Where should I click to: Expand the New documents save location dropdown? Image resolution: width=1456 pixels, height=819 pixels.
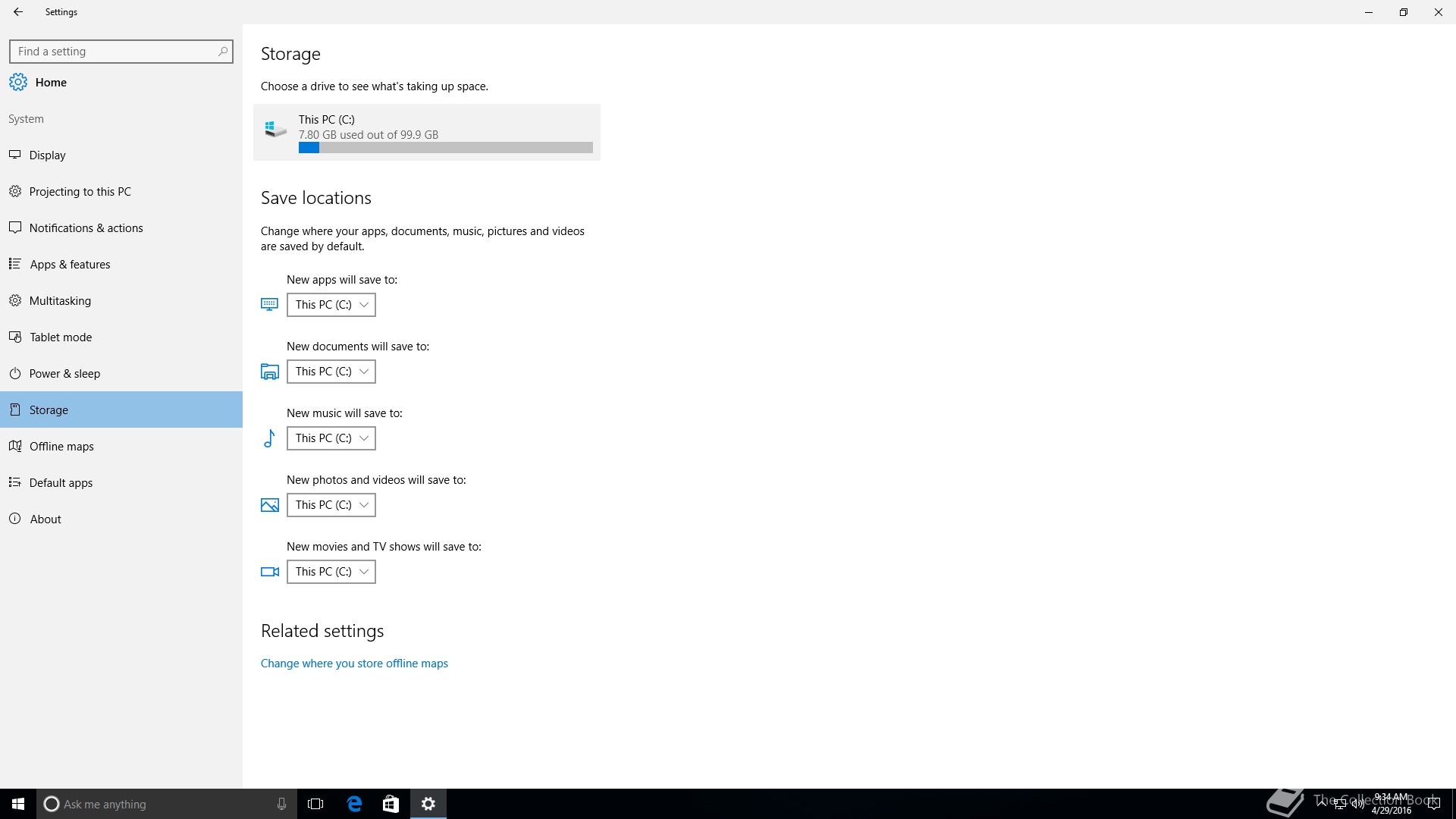(331, 372)
